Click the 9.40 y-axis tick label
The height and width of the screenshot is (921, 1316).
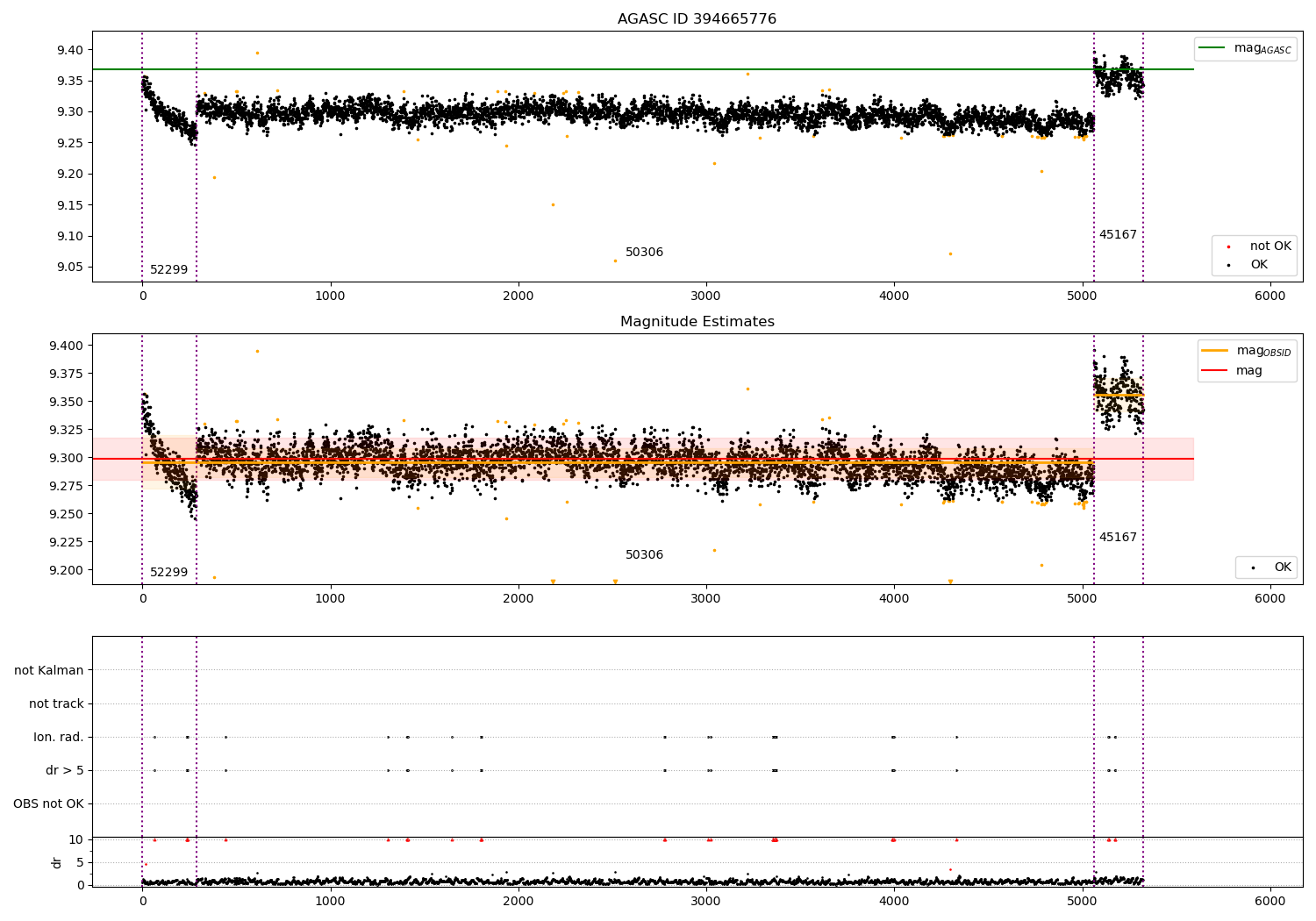(70, 50)
